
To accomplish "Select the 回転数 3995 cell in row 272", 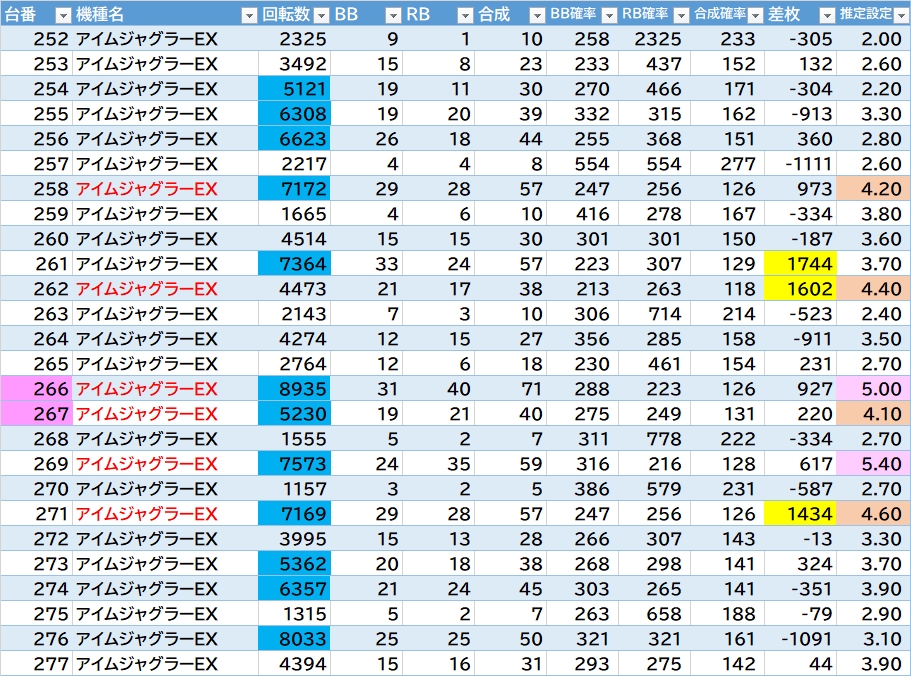I will pyautogui.click(x=294, y=538).
